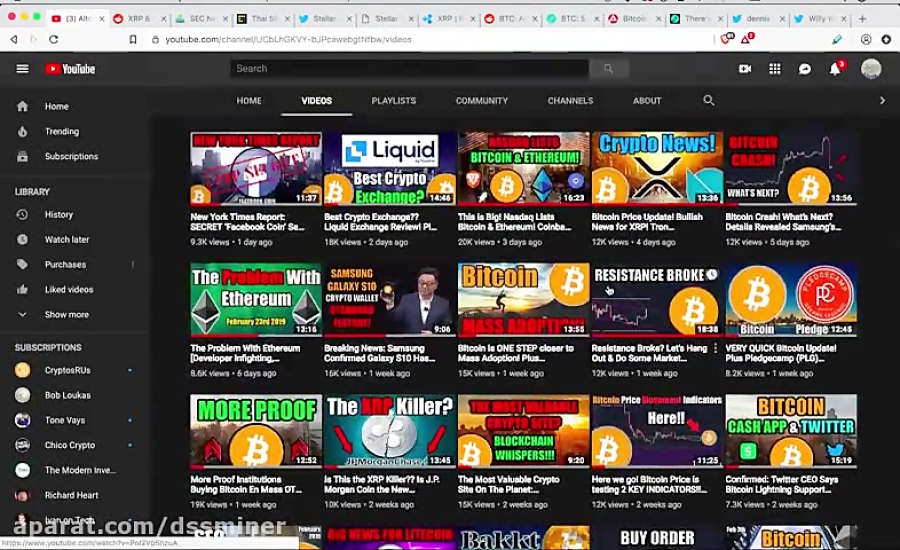This screenshot has width=900, height=550.
Task: Open the ABOUT tab
Action: pos(647,100)
